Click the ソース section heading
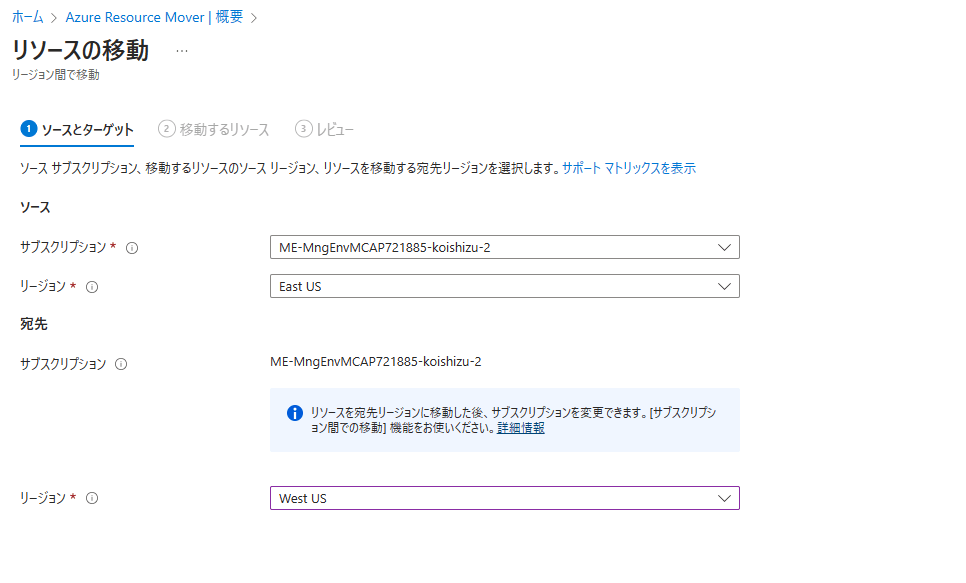This screenshot has height=583, width=966. click(x=35, y=207)
